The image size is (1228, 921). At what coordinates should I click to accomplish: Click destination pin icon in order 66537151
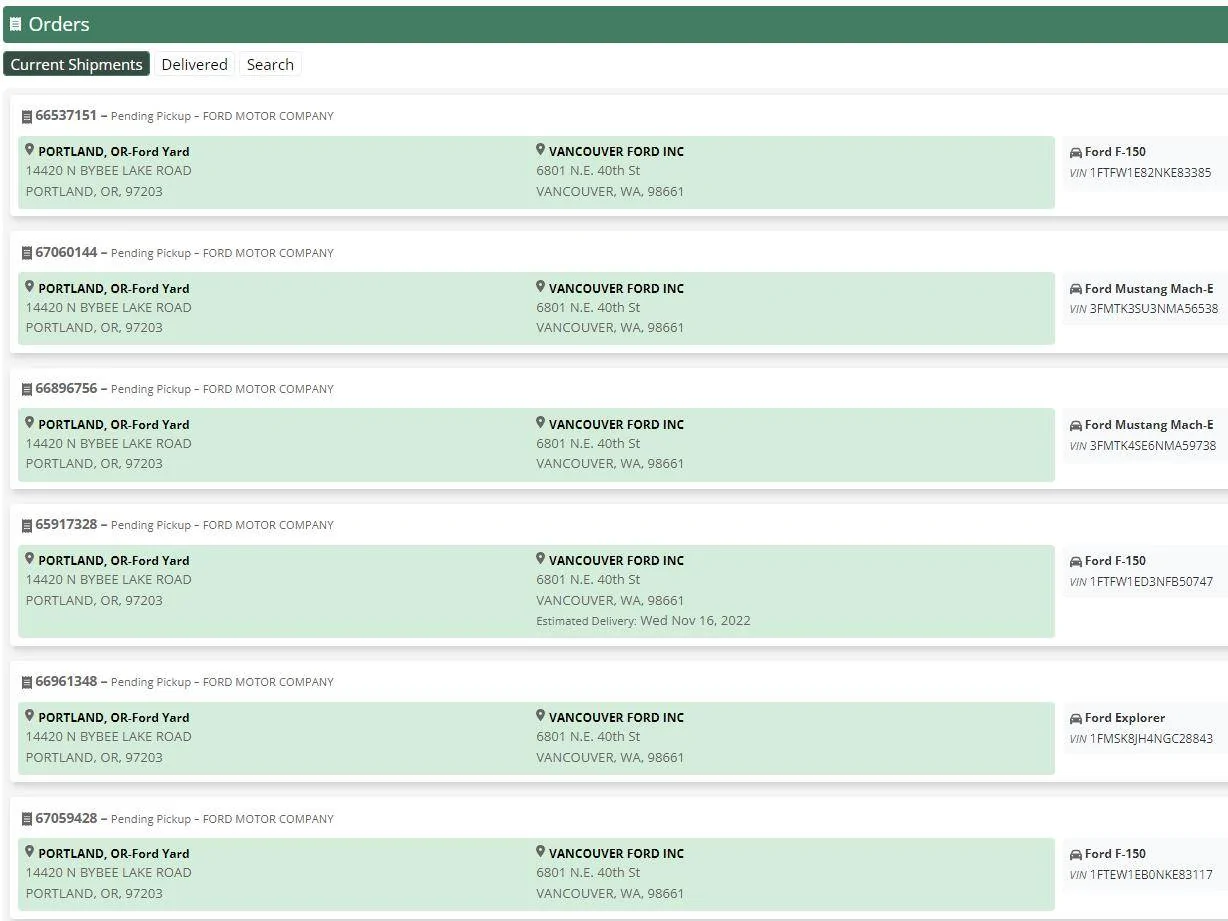[x=540, y=150]
